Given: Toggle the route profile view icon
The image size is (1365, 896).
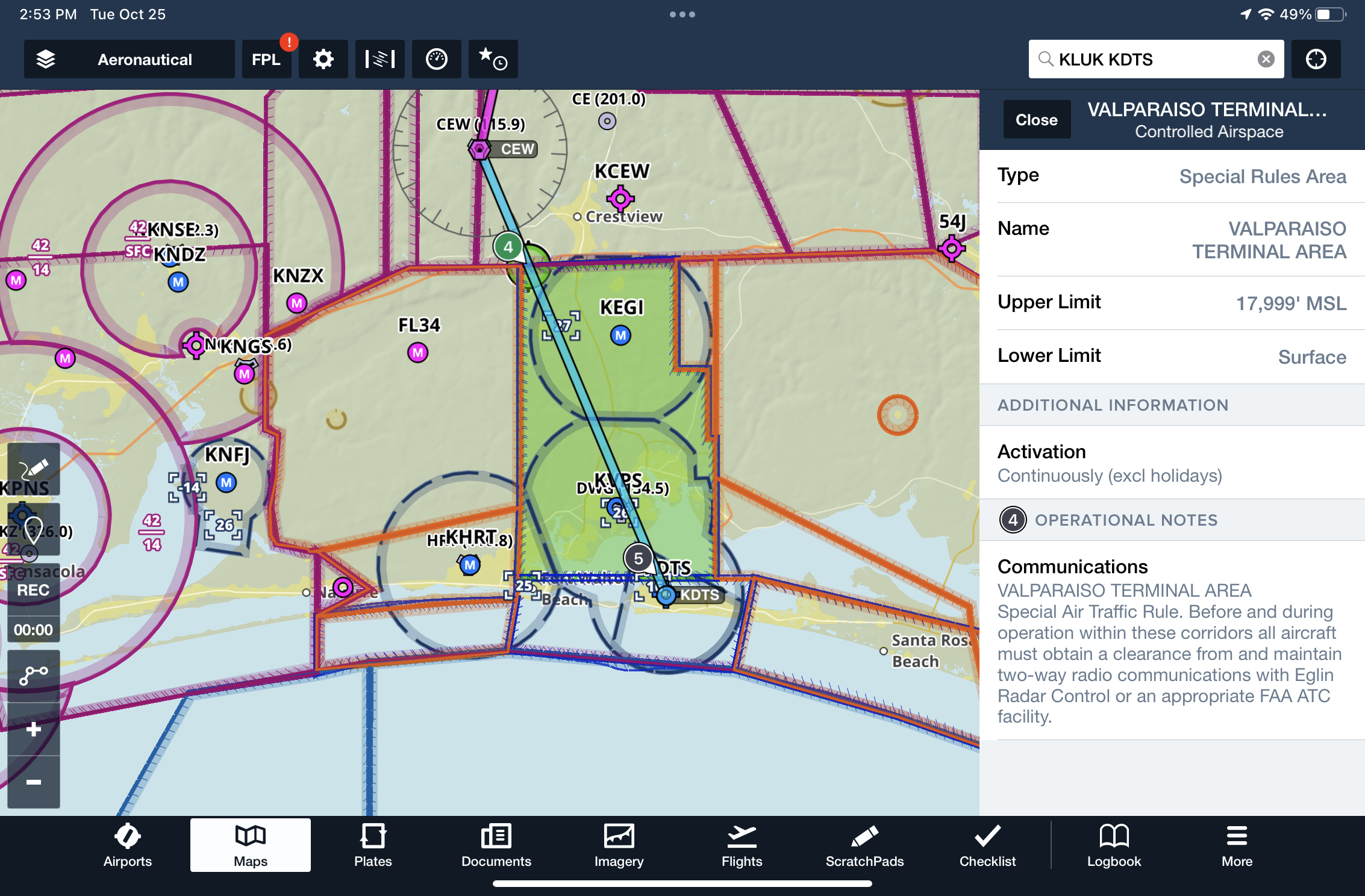Looking at the screenshot, I should tap(380, 59).
